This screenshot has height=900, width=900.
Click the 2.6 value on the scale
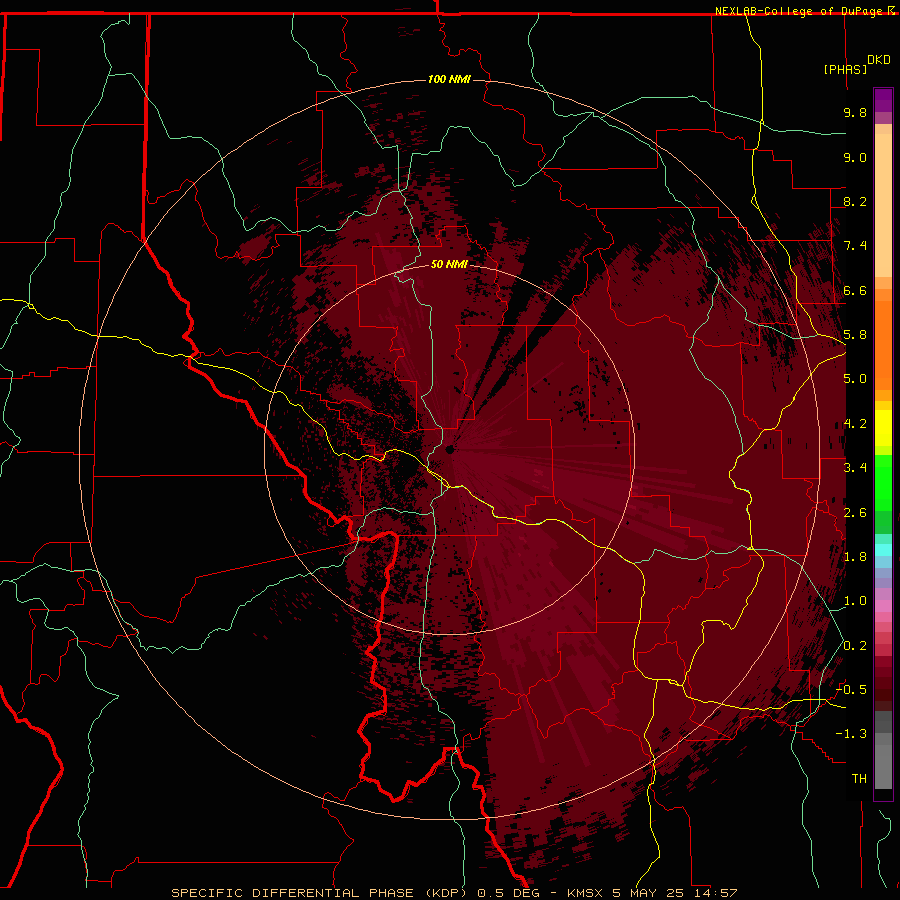pos(855,513)
